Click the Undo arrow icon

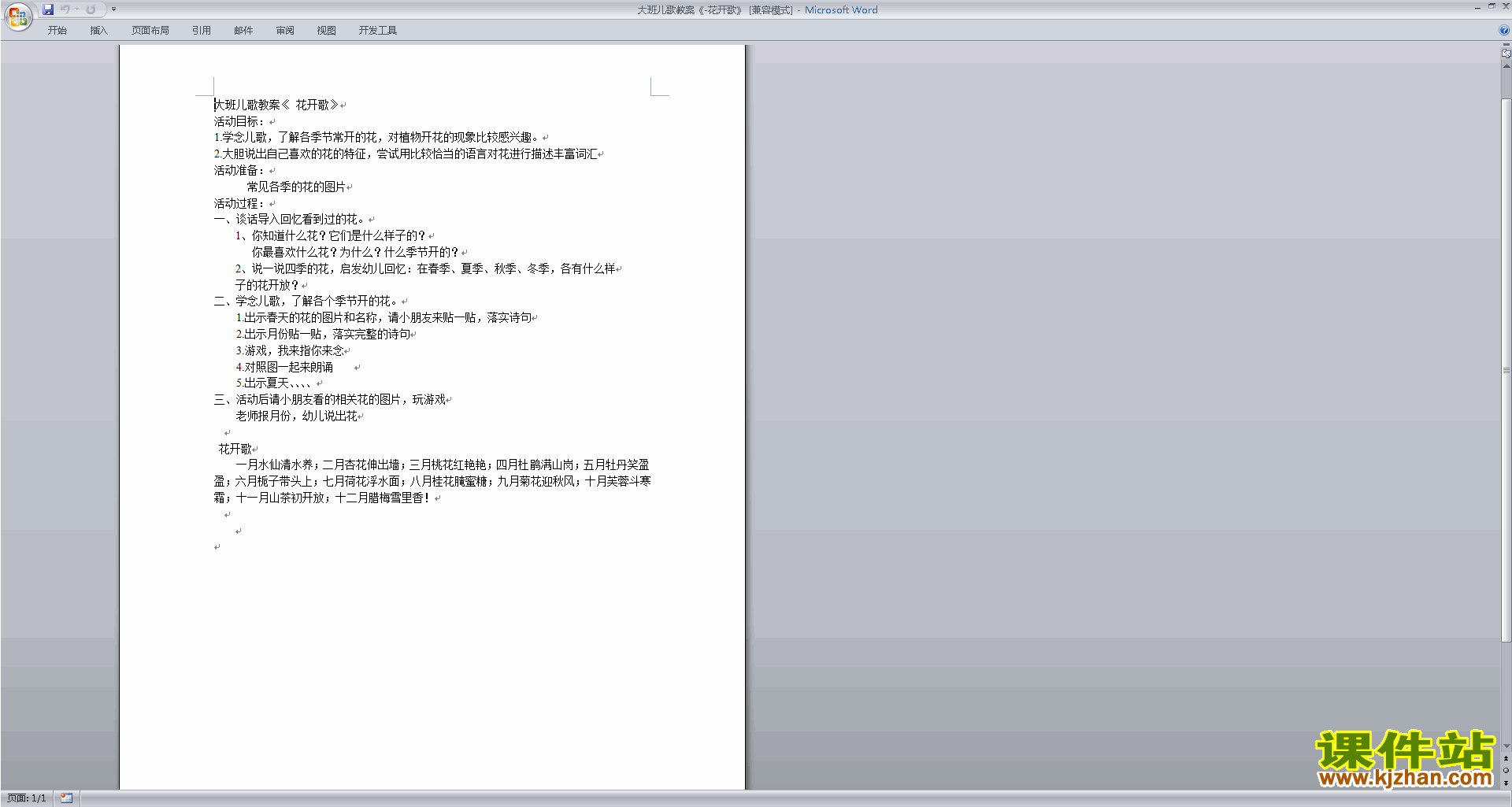(x=65, y=9)
